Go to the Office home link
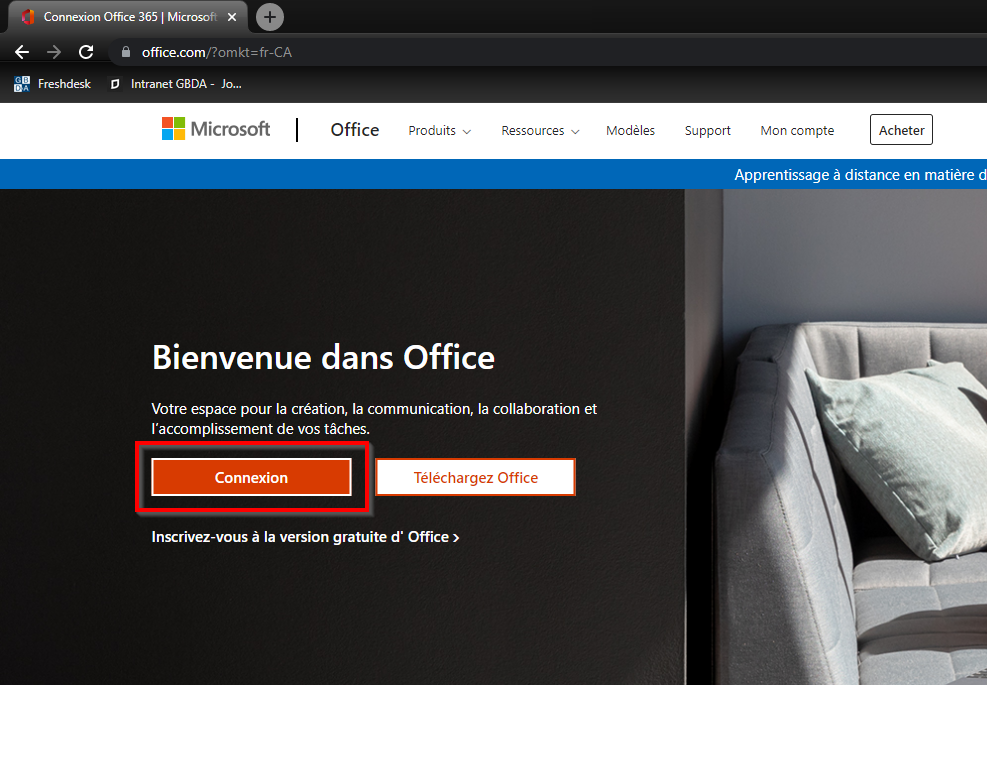Image resolution: width=987 pixels, height=758 pixels. click(x=355, y=130)
